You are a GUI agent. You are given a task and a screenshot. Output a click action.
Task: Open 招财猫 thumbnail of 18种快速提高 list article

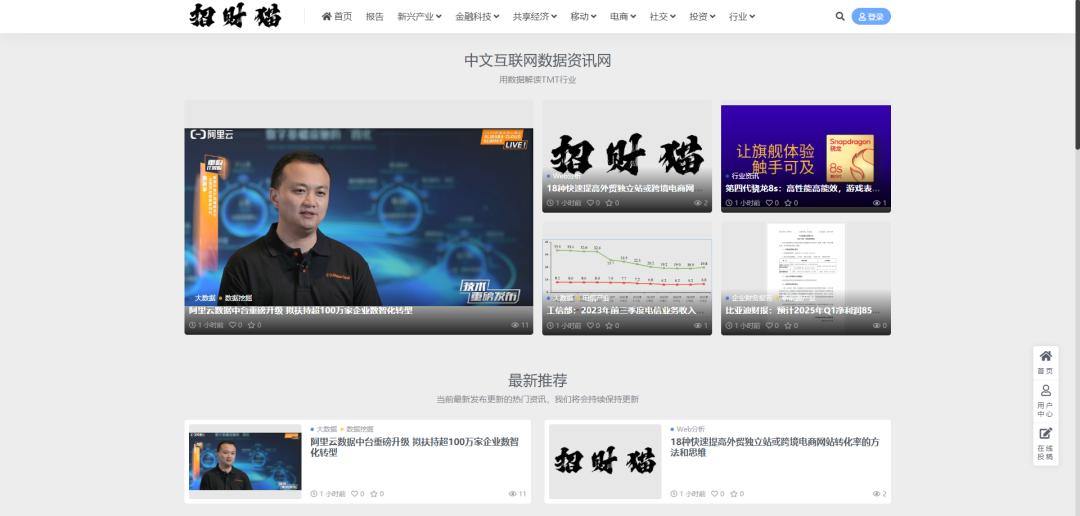tap(605, 461)
